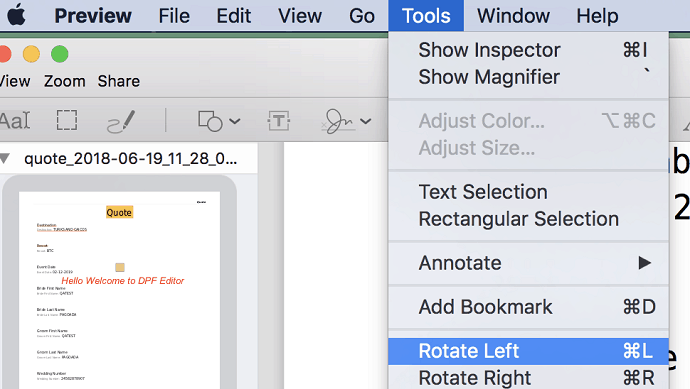This screenshot has height=389, width=690.
Task: Open the Shapes tool dropdown
Action: [219, 121]
